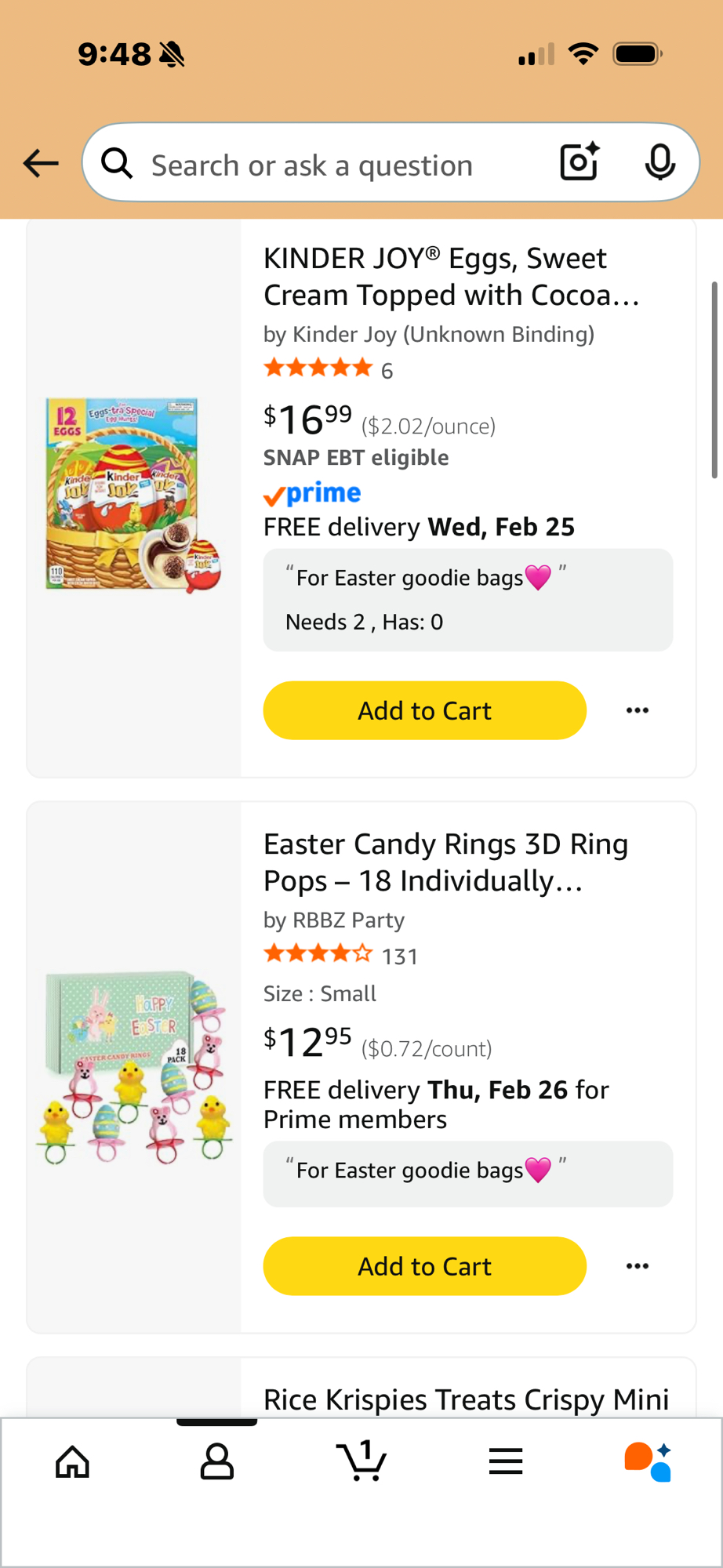
Task: Tap the microphone voice search icon
Action: coord(659,162)
